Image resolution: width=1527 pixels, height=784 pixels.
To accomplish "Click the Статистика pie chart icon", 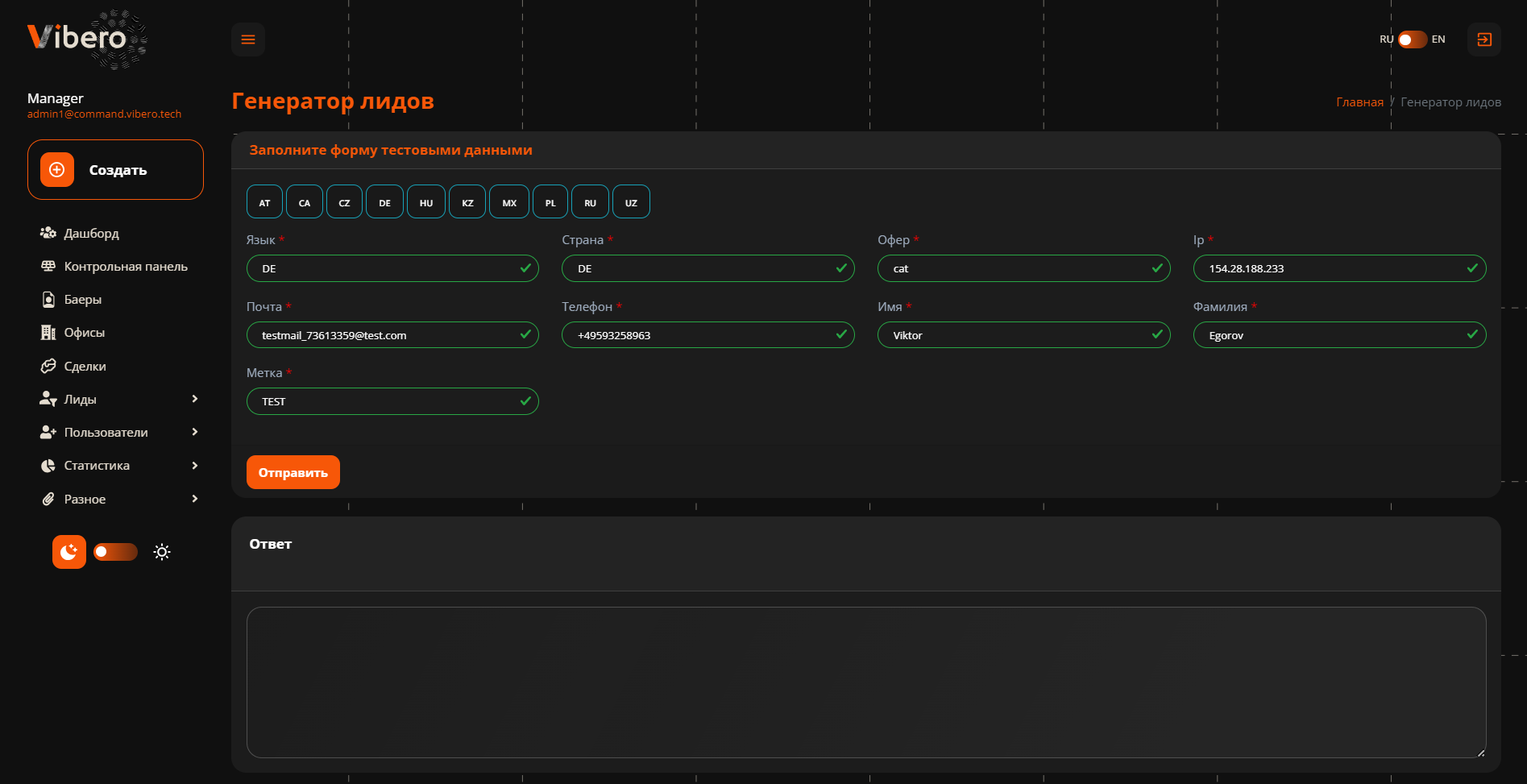I will tap(48, 466).
